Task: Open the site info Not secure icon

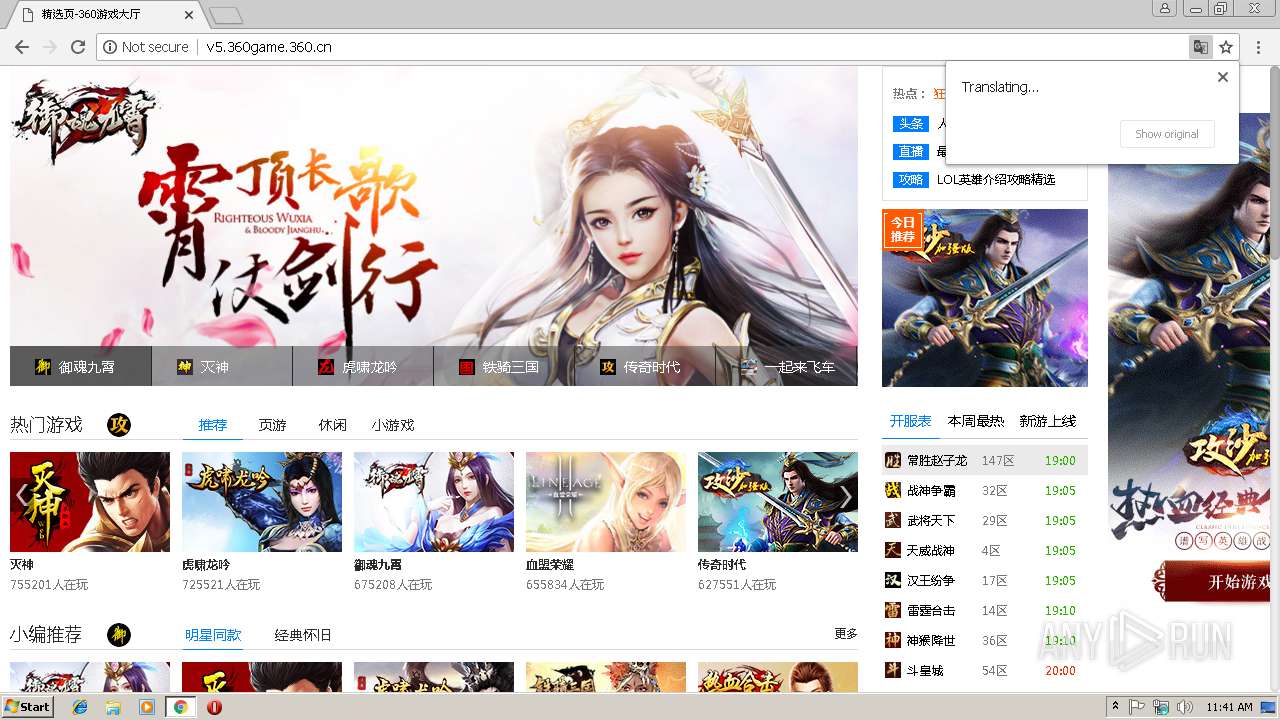Action: (110, 47)
